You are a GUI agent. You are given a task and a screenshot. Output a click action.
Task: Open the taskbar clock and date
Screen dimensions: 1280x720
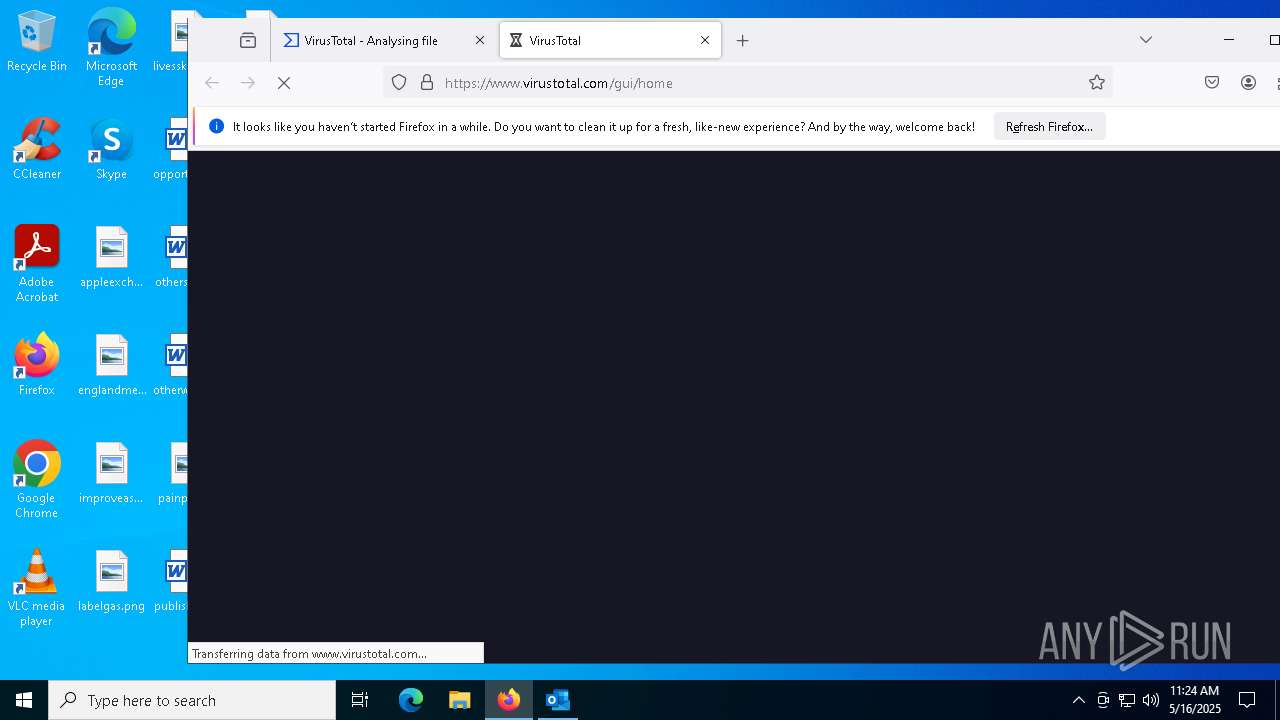click(x=1195, y=700)
